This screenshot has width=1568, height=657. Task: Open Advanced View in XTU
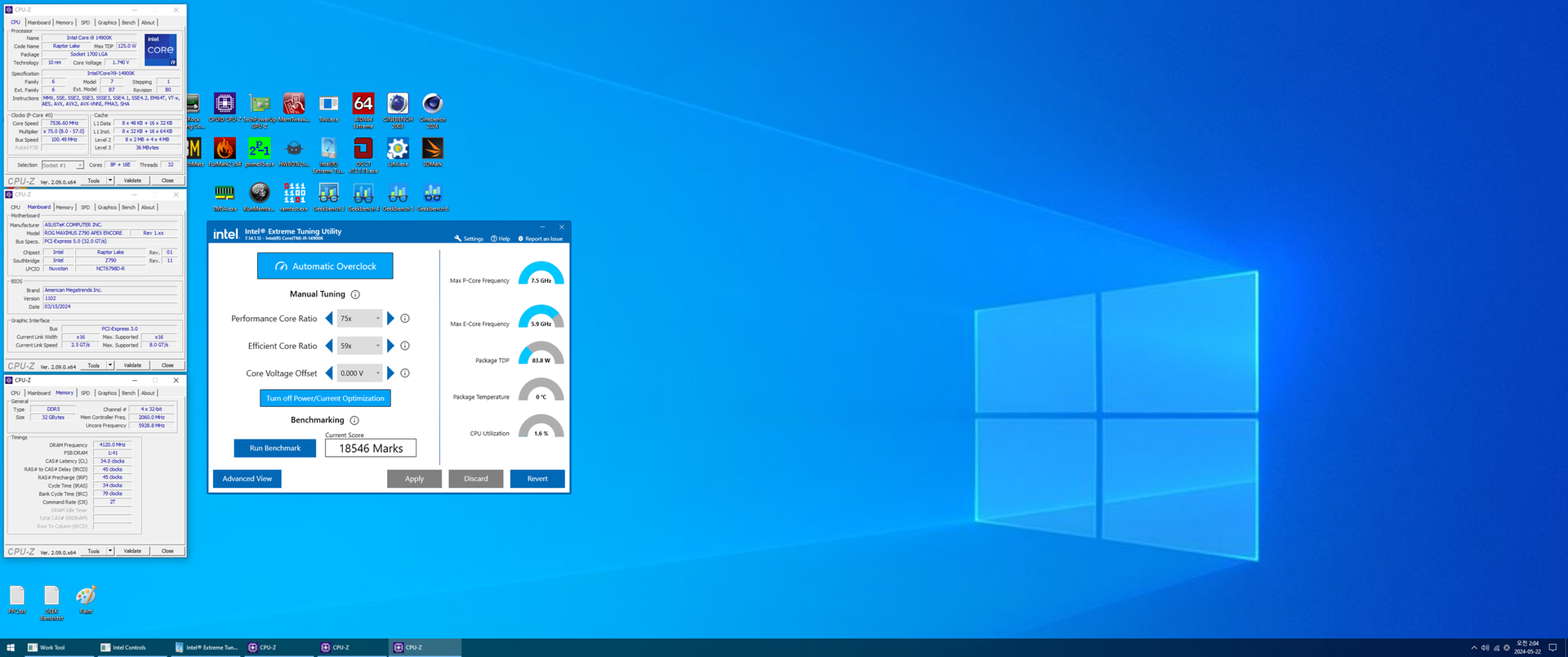pos(247,479)
